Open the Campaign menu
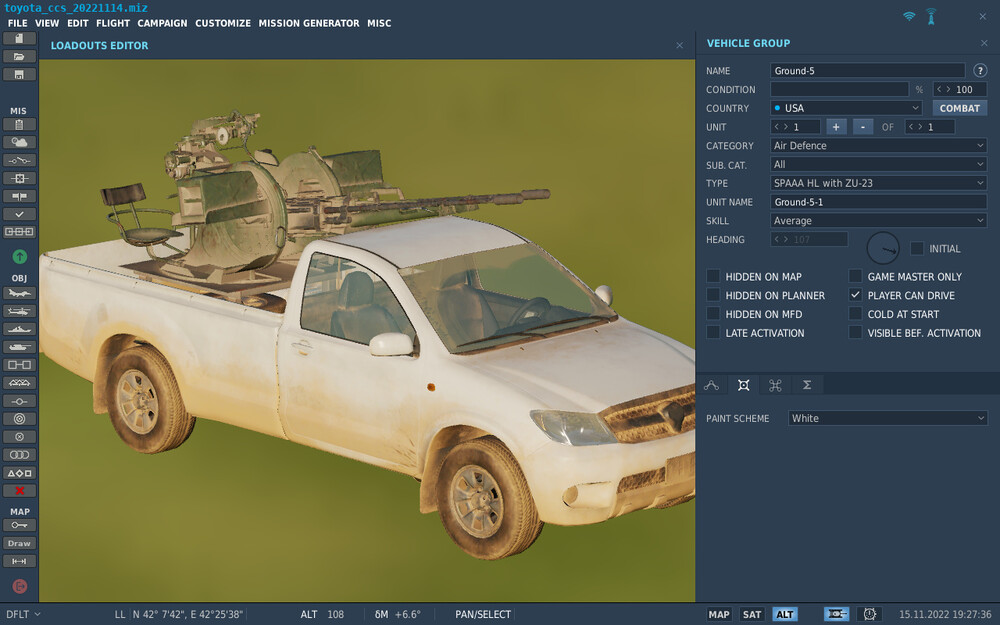 tap(161, 23)
